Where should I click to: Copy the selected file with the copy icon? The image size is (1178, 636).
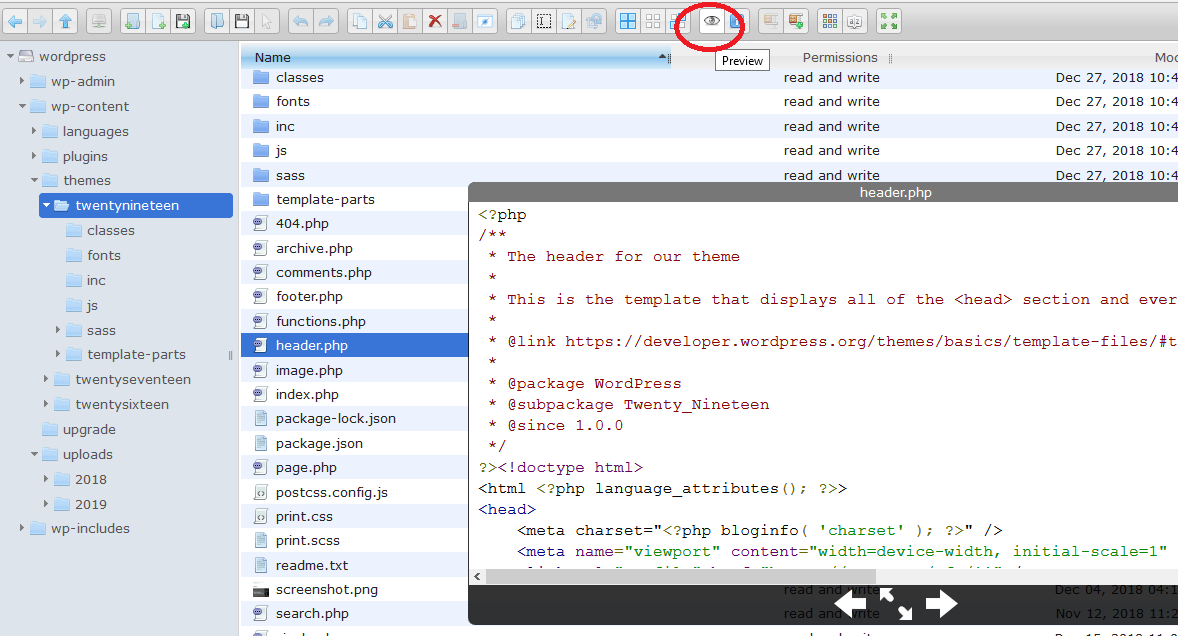pyautogui.click(x=360, y=22)
